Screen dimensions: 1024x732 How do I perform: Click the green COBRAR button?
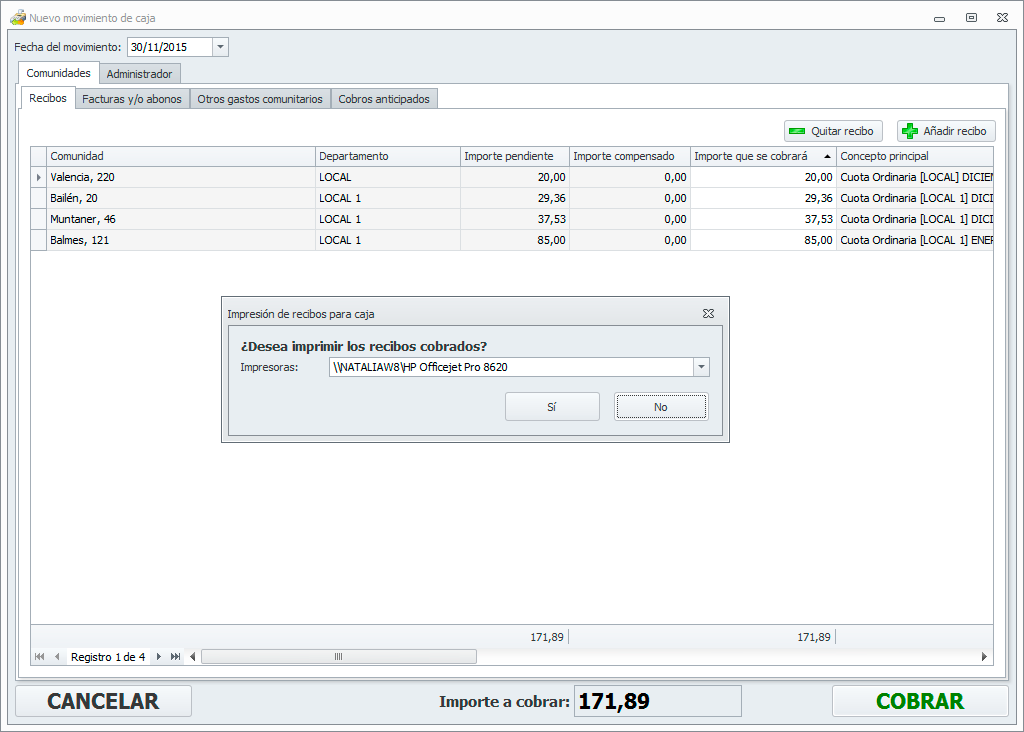pyautogui.click(x=919, y=702)
